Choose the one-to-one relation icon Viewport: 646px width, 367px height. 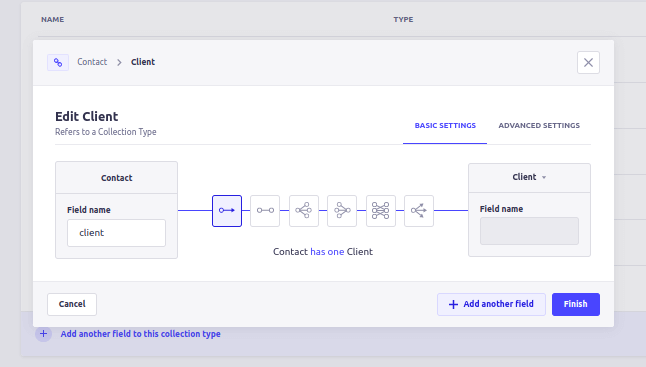[265, 211]
